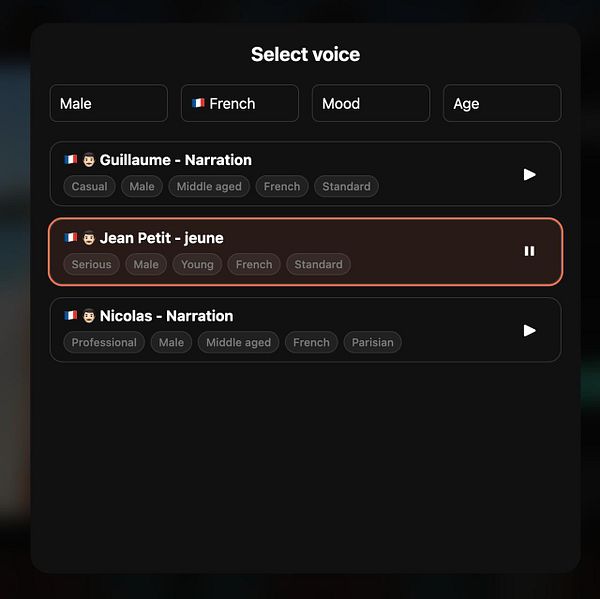Click the Professional tag on Nicolas

(x=104, y=343)
